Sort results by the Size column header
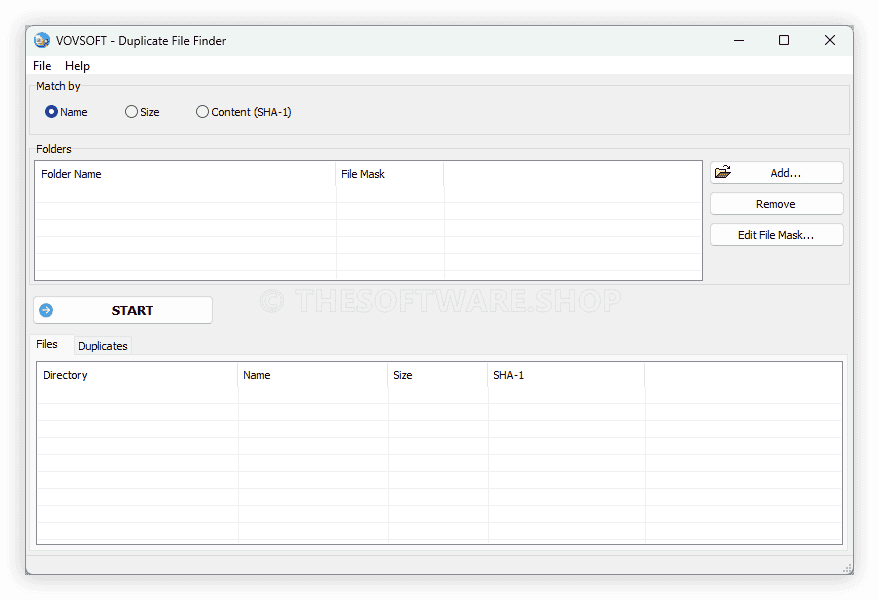The image size is (879, 600). 438,375
